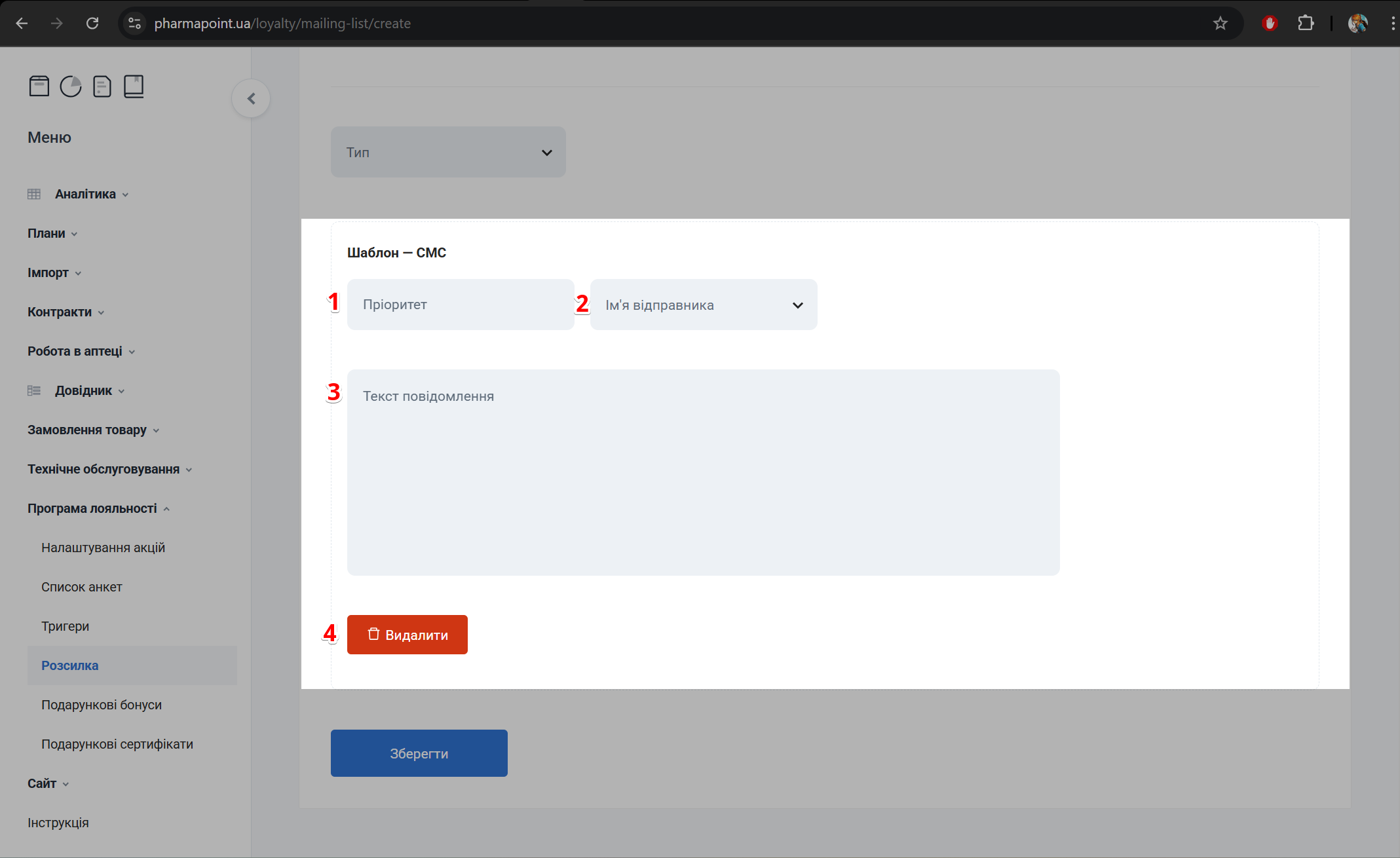Click the blue Зберегти button

pyautogui.click(x=419, y=753)
